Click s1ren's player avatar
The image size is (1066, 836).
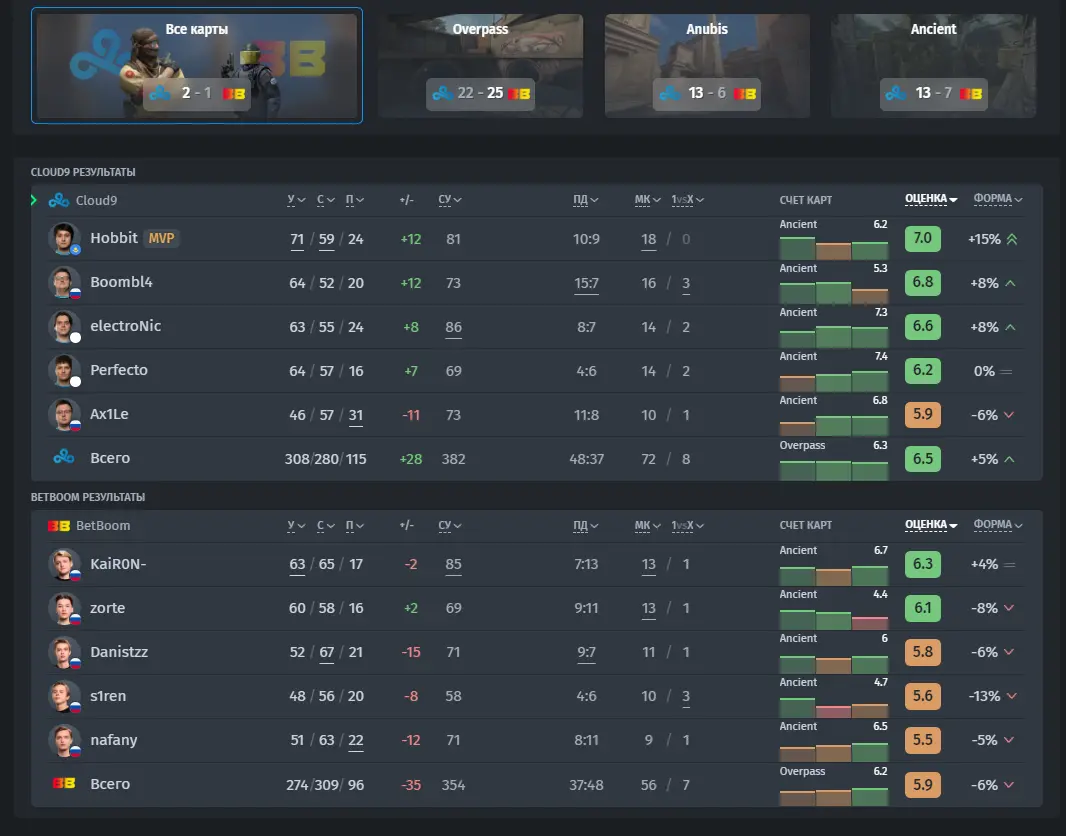pyautogui.click(x=64, y=696)
